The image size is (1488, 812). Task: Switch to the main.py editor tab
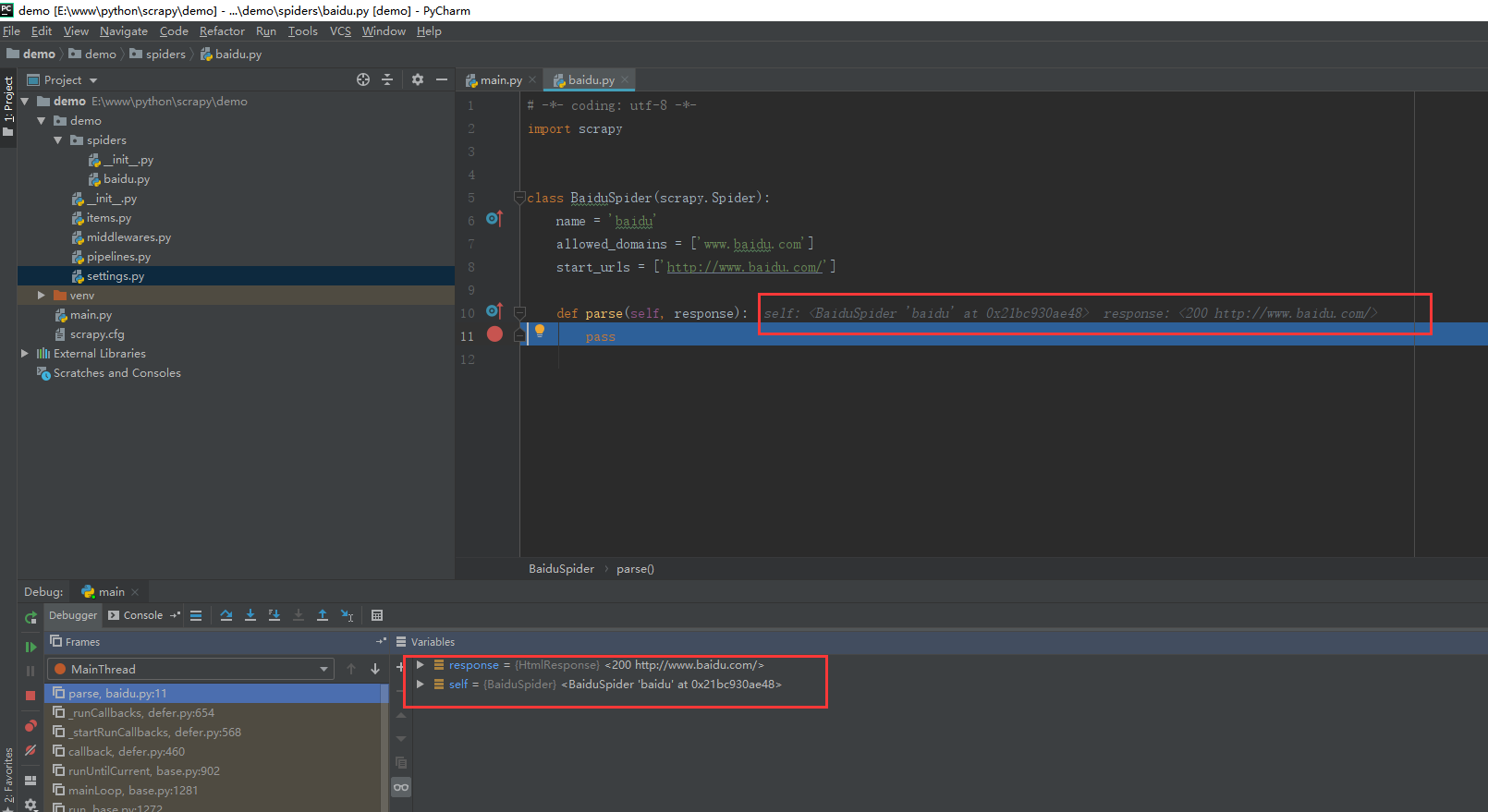pos(500,80)
